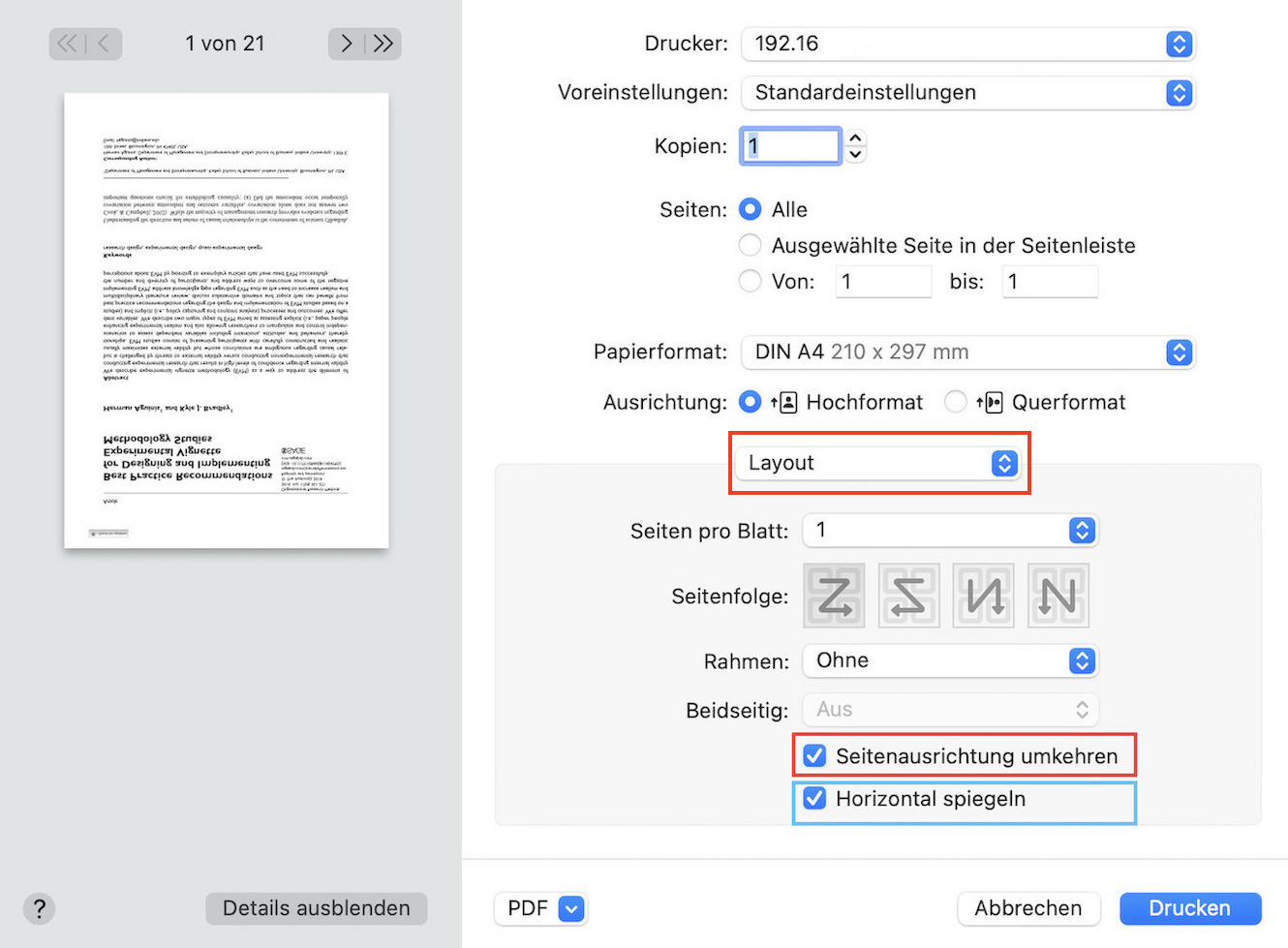Change Seiten pro Blatt value

(1082, 530)
